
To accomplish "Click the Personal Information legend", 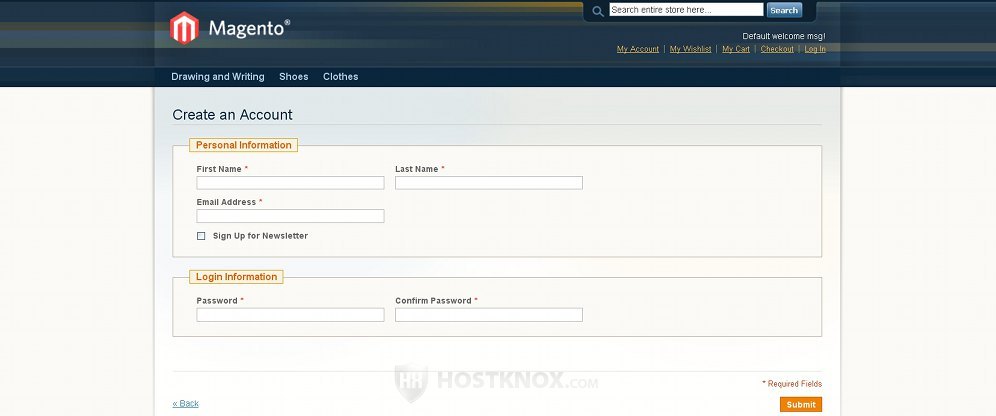I will tap(243, 145).
